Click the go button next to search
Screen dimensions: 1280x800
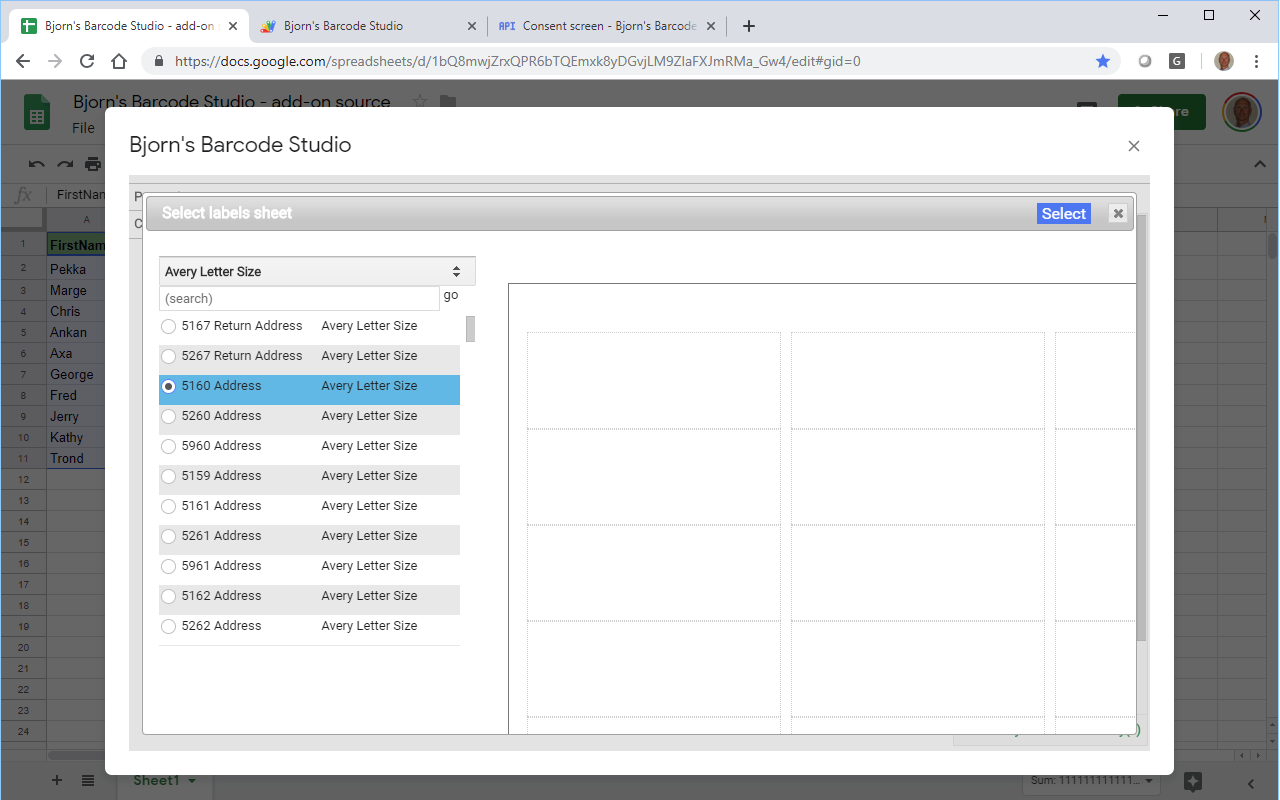pos(451,295)
